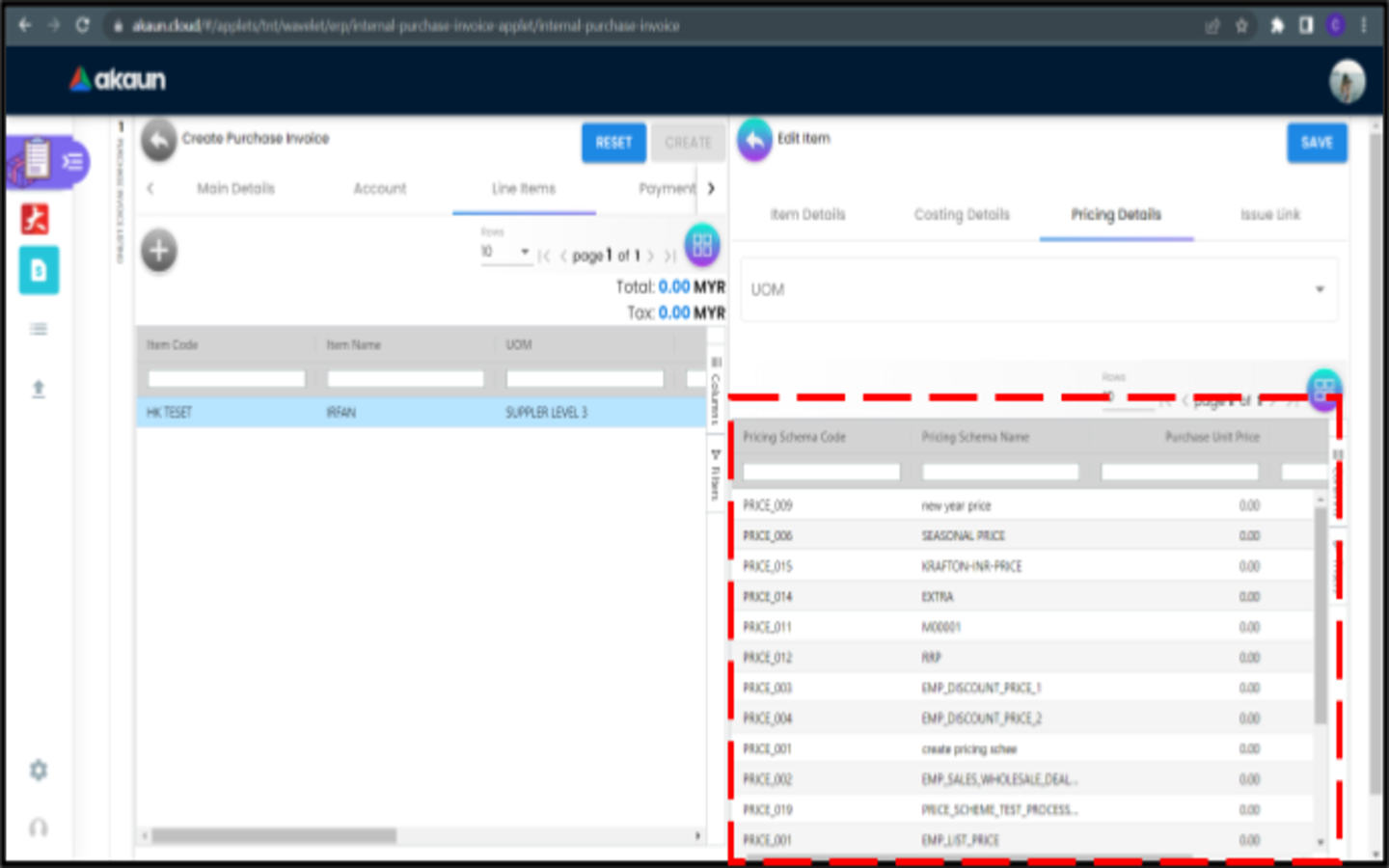The width and height of the screenshot is (1389, 868).
Task: Click the upload arrow icon in sidebar
Action: (39, 389)
